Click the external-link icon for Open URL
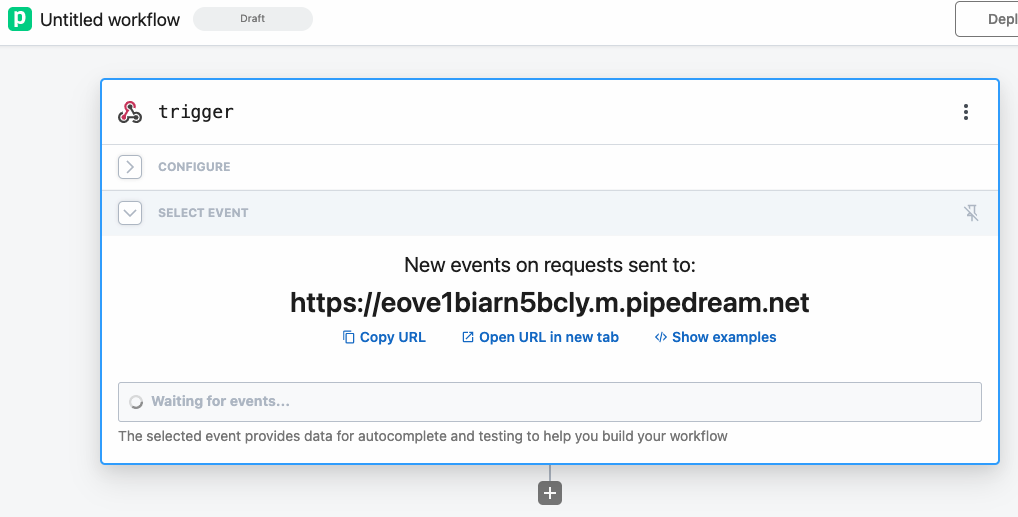Viewport: 1018px width, 517px height. (x=467, y=337)
